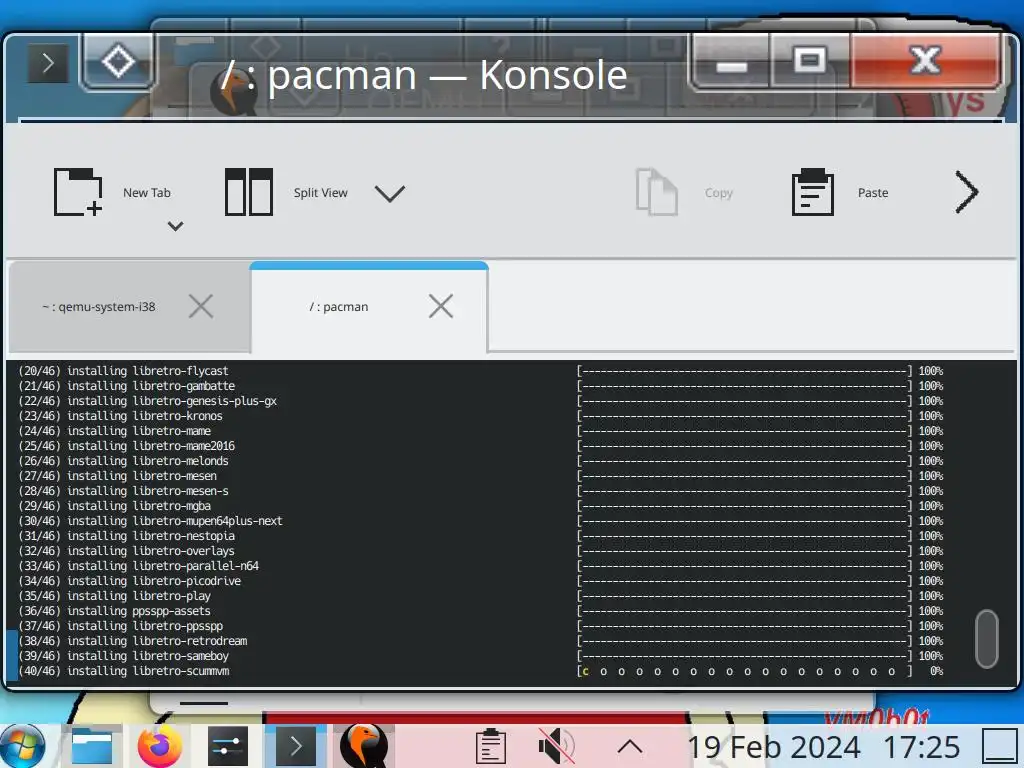Click the Paste label in the toolbar
1024x768 pixels.
[x=873, y=193]
